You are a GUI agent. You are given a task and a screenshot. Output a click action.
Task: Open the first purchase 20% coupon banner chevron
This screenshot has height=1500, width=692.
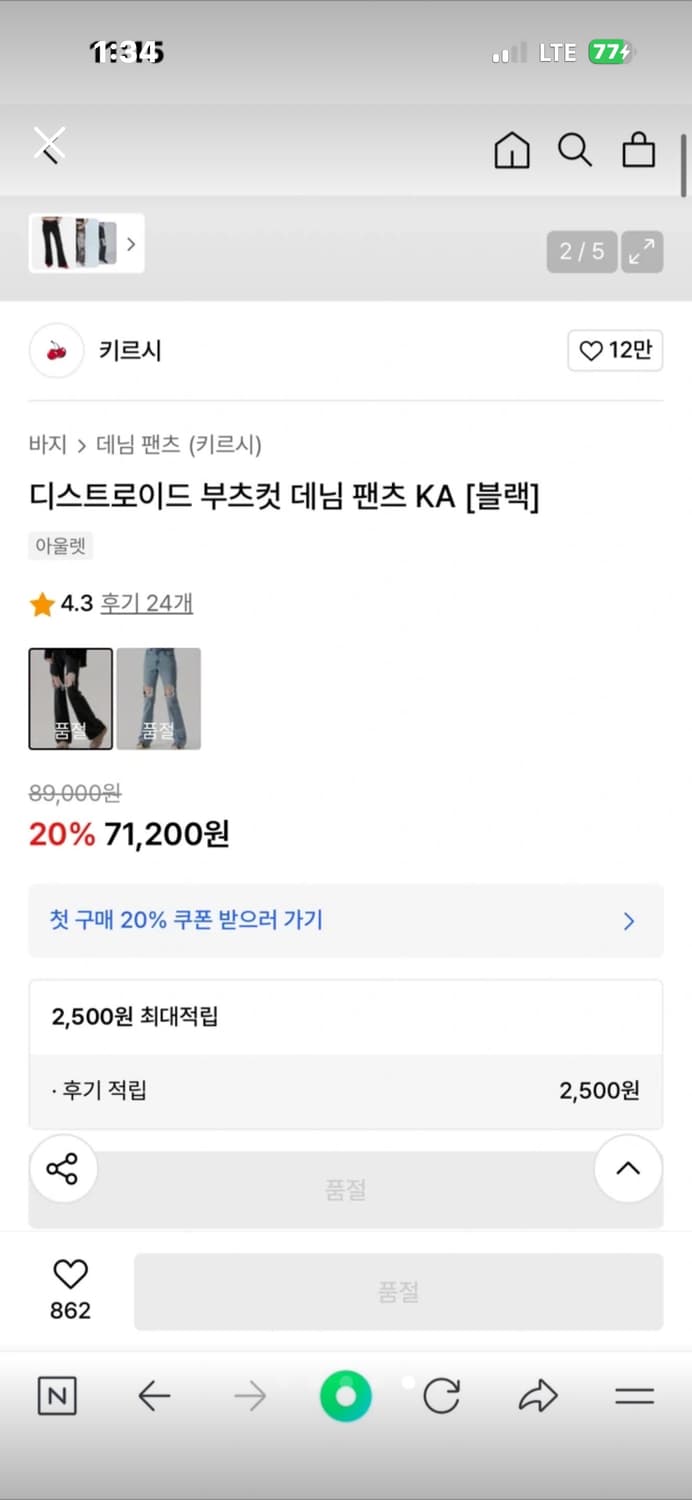click(x=628, y=921)
